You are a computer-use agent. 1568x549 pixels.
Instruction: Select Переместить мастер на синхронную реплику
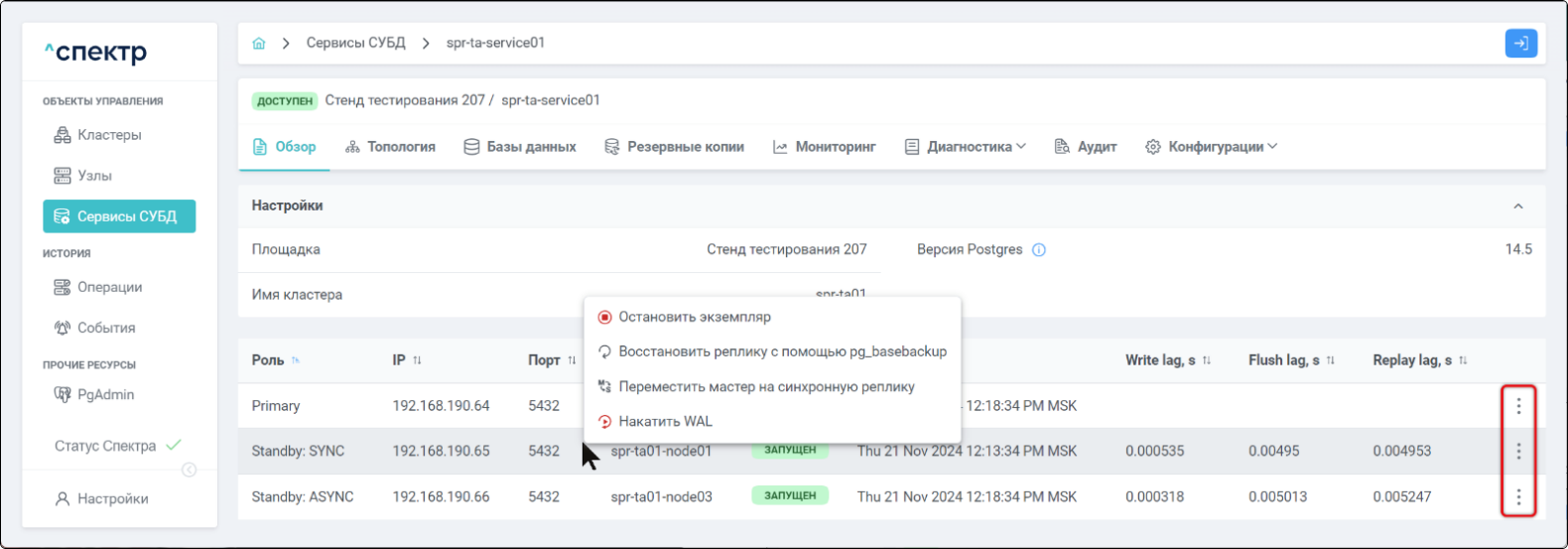[766, 387]
